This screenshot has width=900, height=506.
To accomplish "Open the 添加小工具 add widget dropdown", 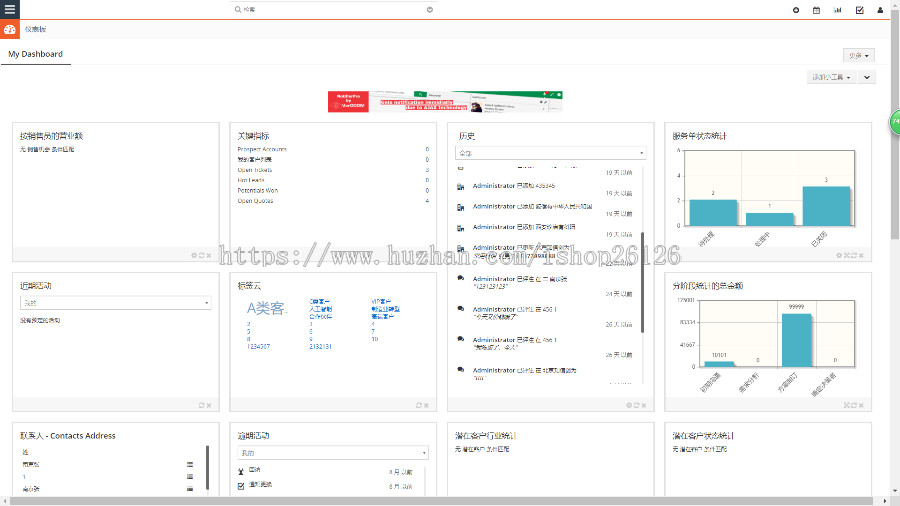I will pos(831,77).
